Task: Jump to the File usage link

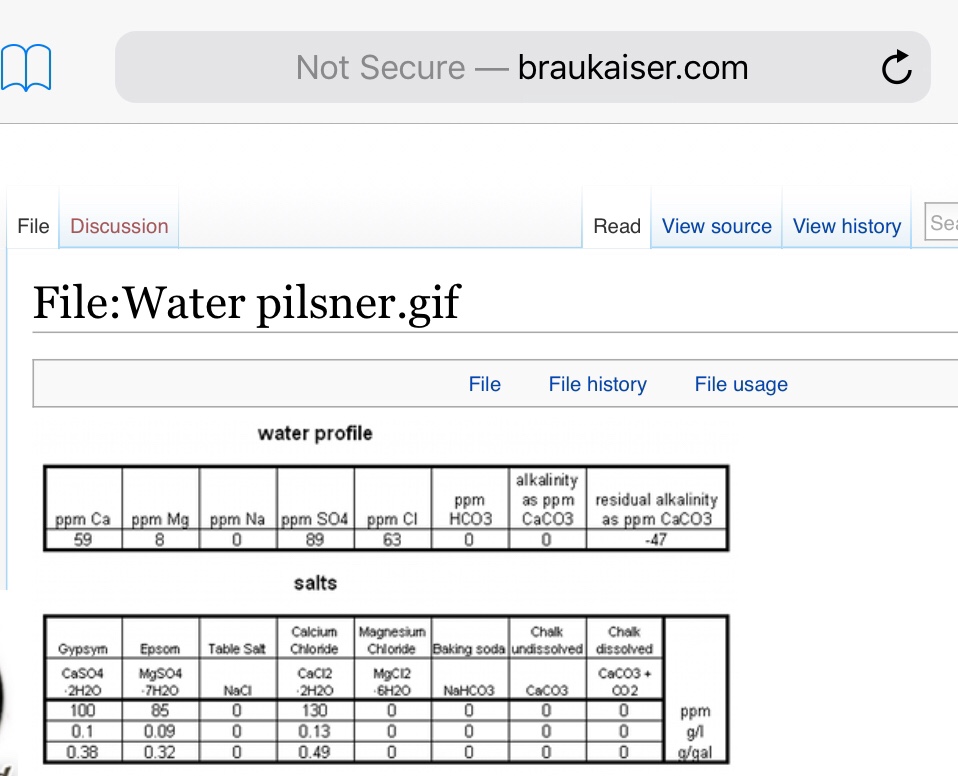Action: coord(740,384)
